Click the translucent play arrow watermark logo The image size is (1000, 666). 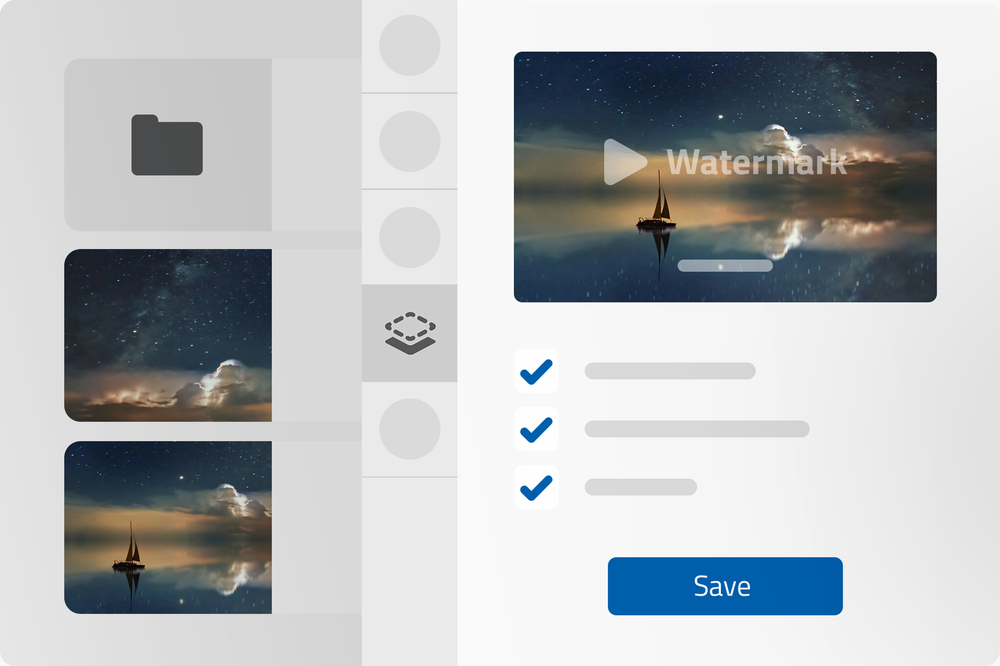point(624,162)
